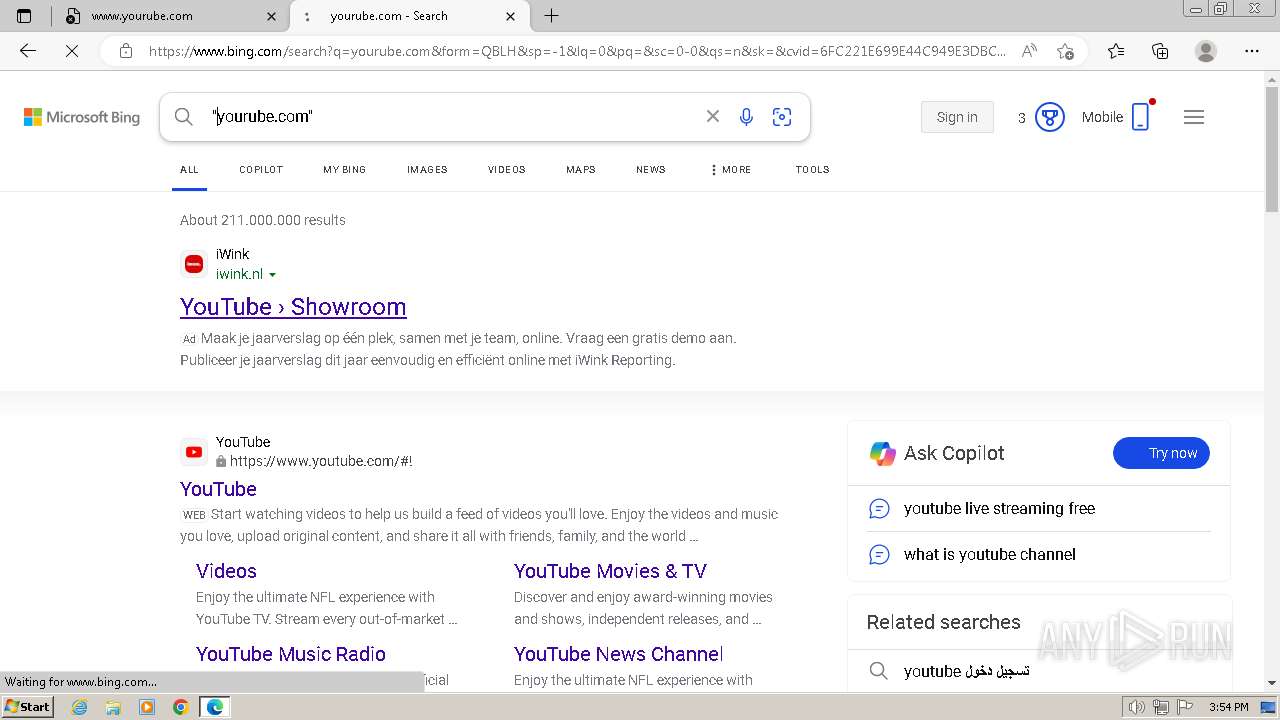The image size is (1280, 720).
Task: Click the youtube.com result URL
Action: [321, 461]
